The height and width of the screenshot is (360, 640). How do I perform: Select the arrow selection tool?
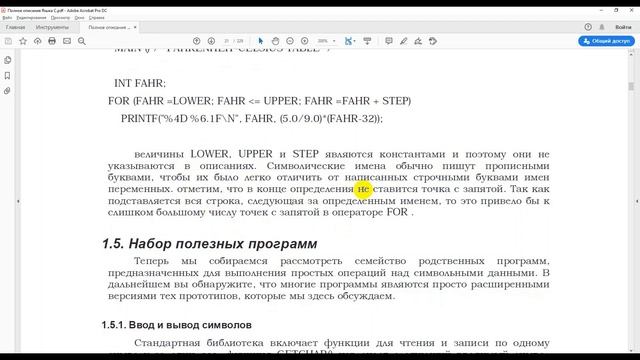[261, 41]
